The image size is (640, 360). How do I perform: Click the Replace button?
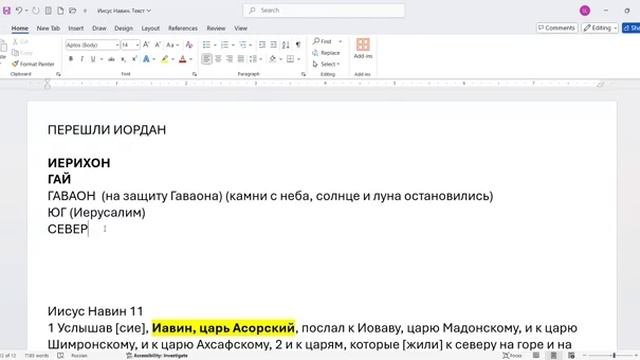326,53
